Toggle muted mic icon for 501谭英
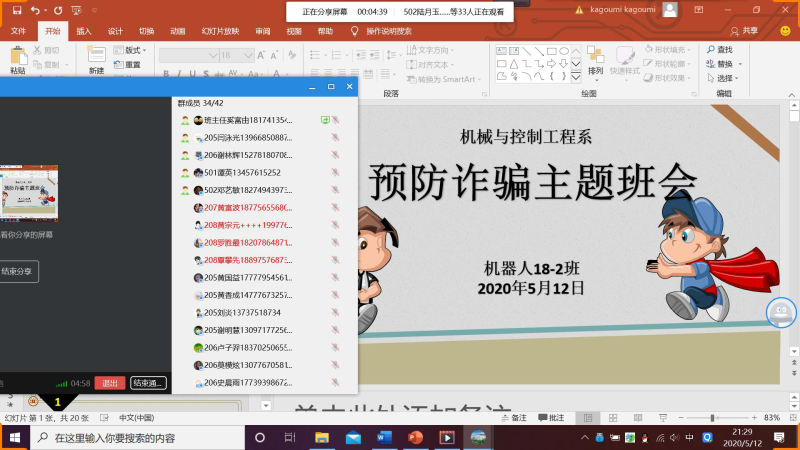Screen dimensions: 800x450 point(336,172)
